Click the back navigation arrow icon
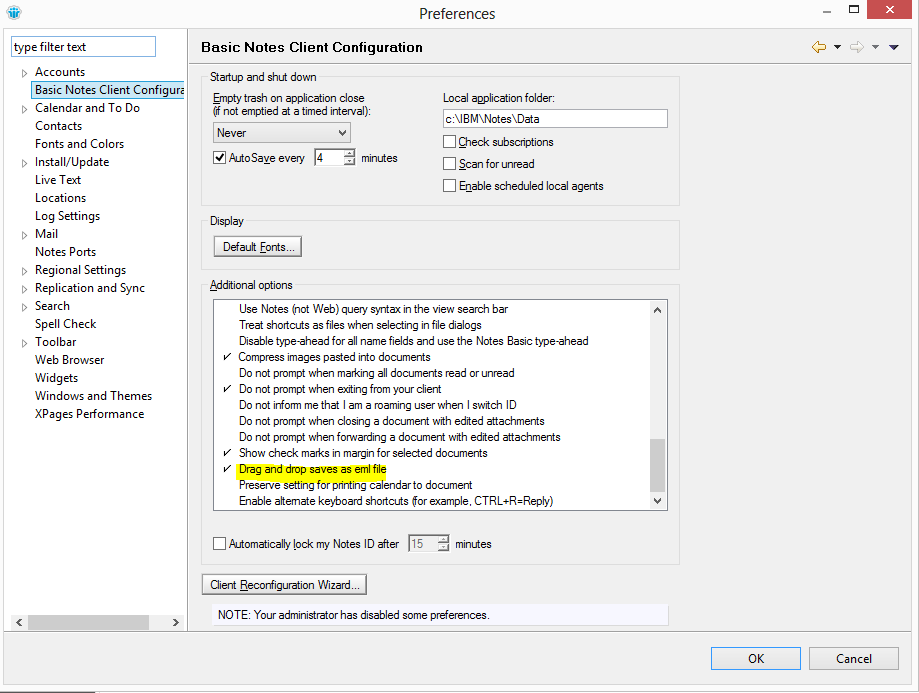This screenshot has width=919, height=693. (819, 47)
